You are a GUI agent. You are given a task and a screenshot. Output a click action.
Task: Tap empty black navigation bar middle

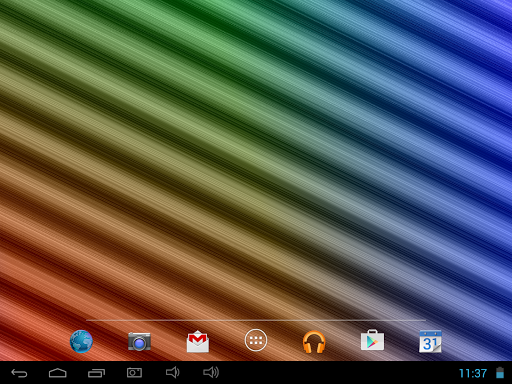[333, 373]
